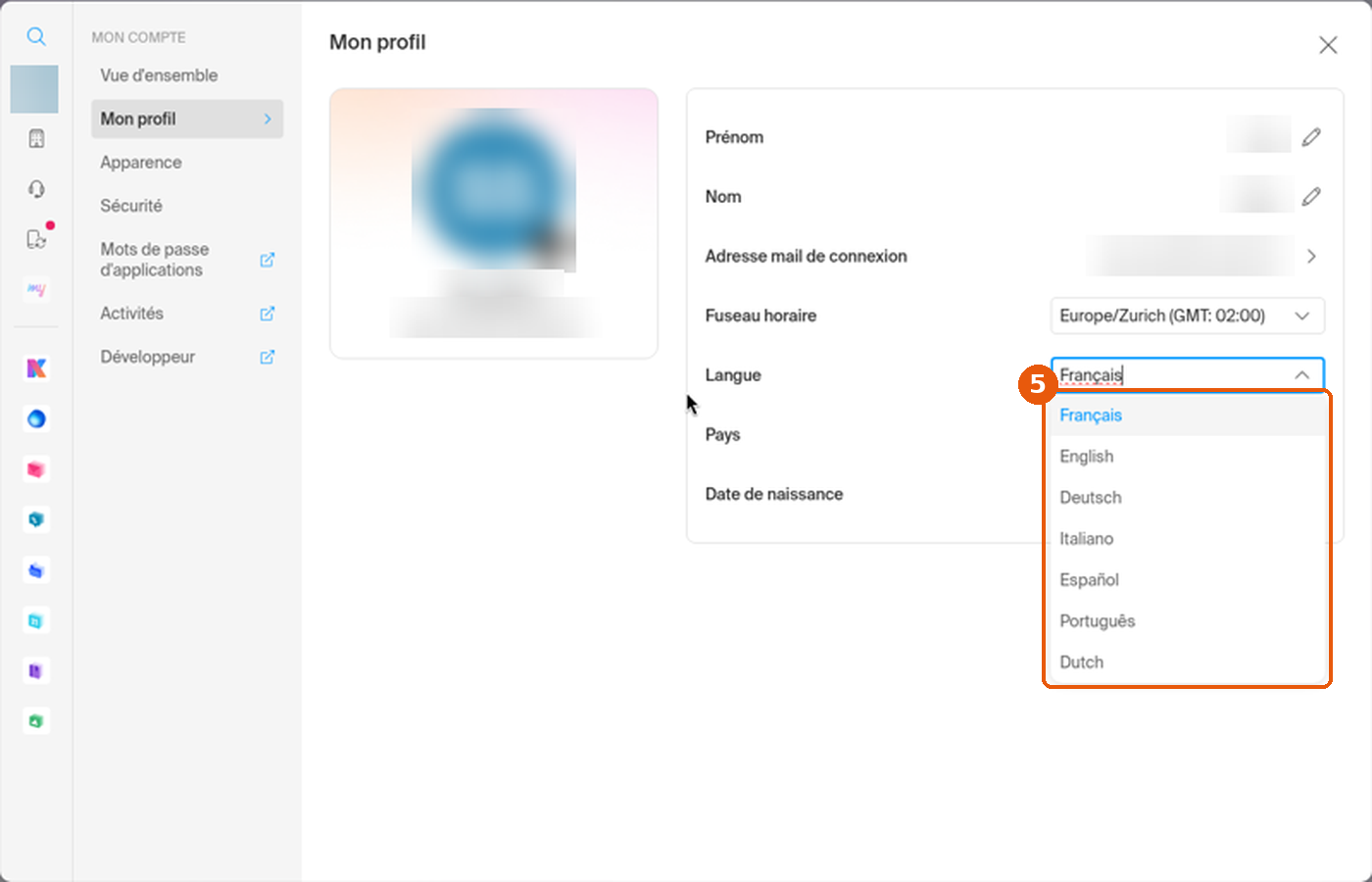Screen dimensions: 1372x882
Task: Collapse the Langue dropdown with its chevron
Action: pos(1301,375)
